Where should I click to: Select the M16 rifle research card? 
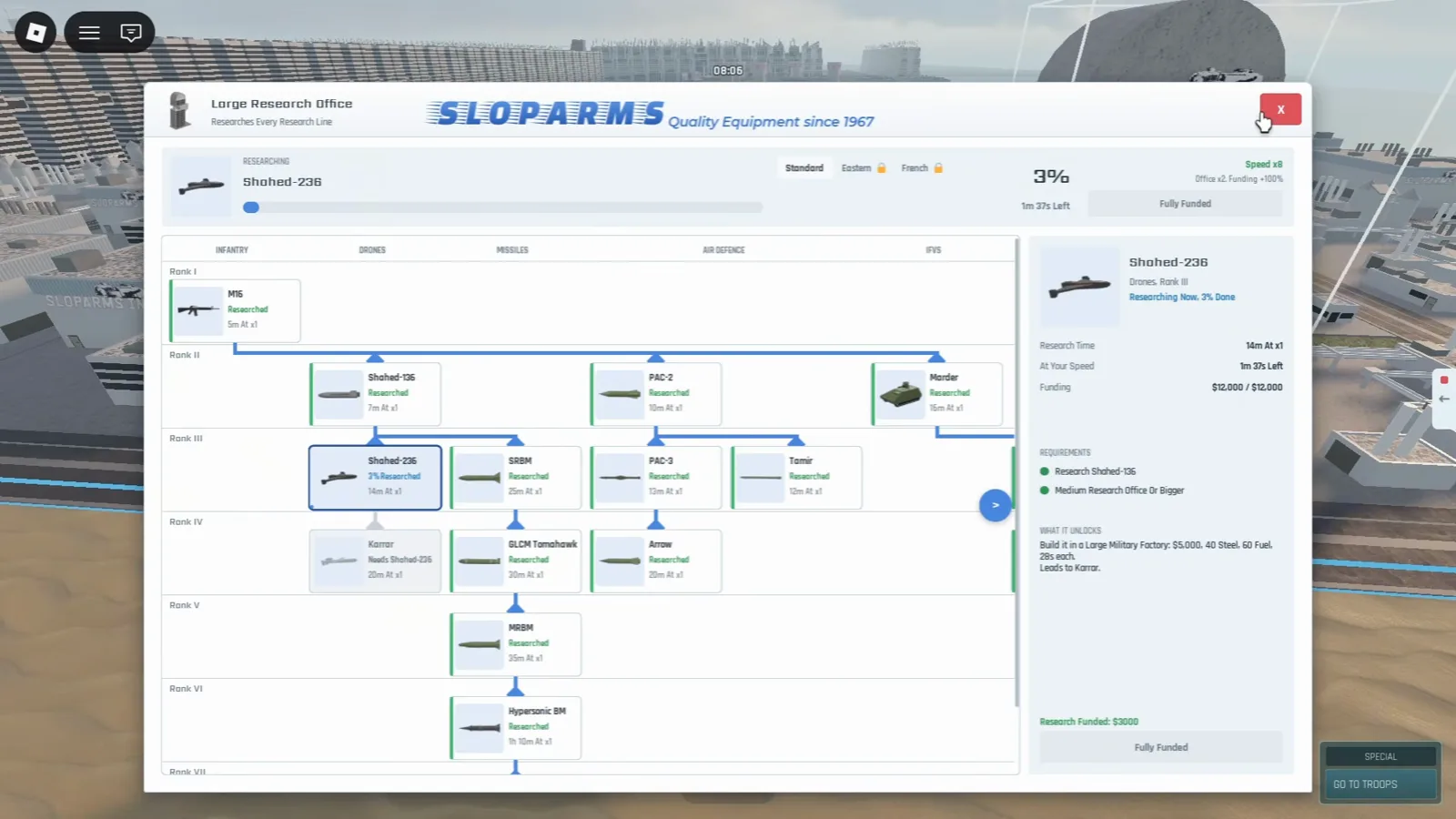(236, 310)
